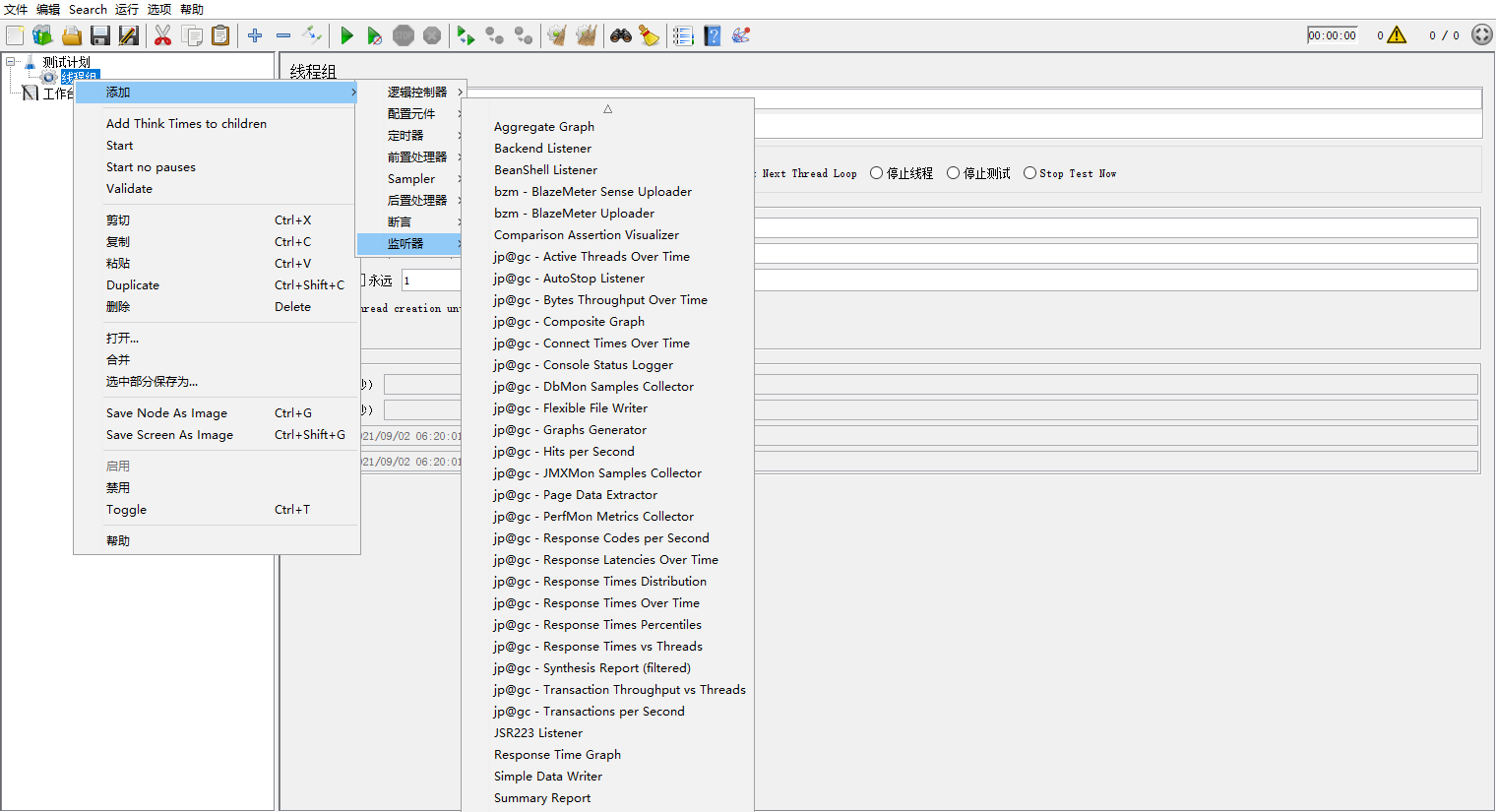Click the Paste clipboard toolbar icon
The width and height of the screenshot is (1496, 812).
pyautogui.click(x=220, y=35)
